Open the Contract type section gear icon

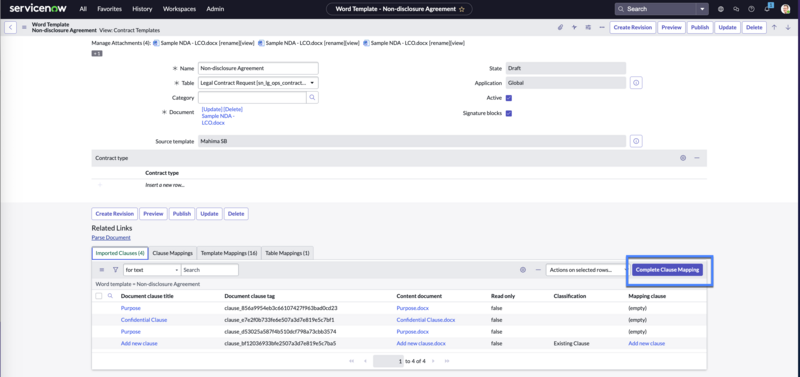tap(683, 158)
